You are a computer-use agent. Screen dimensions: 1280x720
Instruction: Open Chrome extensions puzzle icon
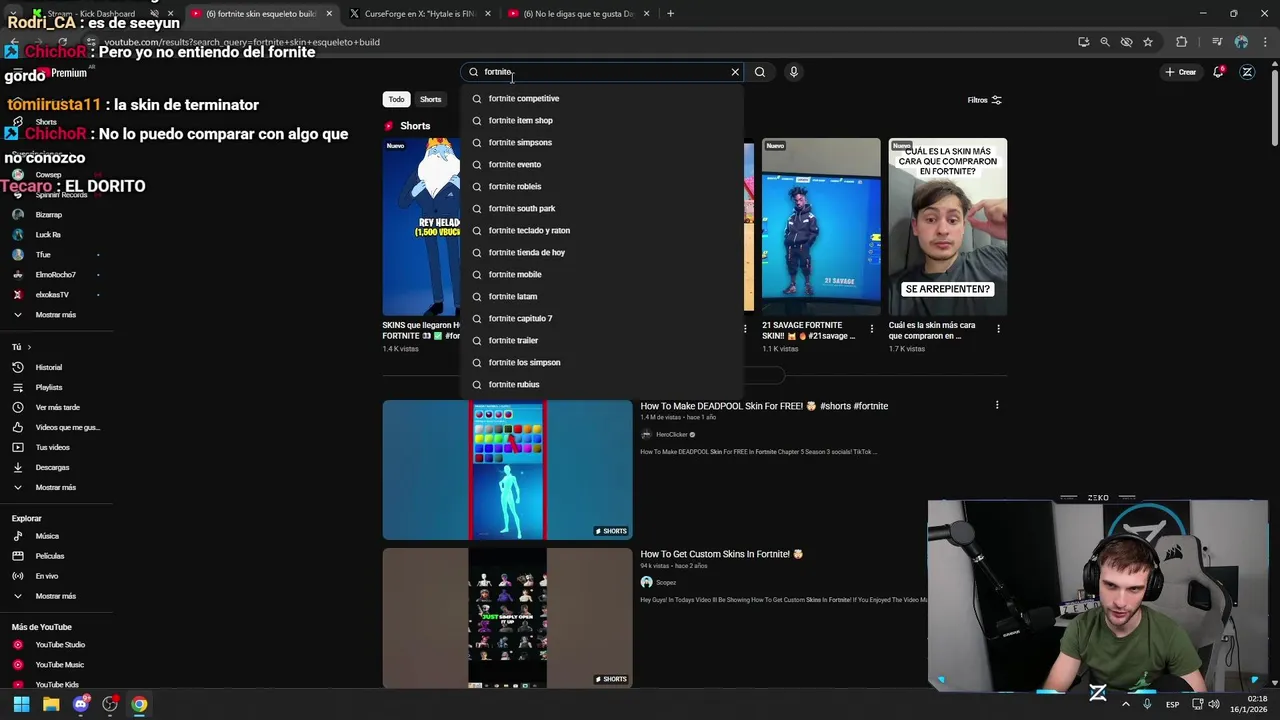(1182, 42)
